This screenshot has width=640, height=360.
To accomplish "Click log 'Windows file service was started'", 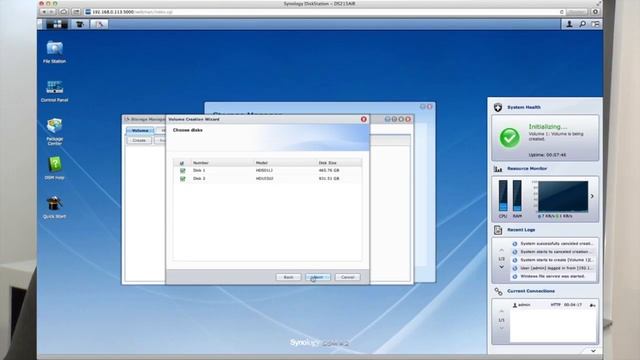I will tap(553, 276).
